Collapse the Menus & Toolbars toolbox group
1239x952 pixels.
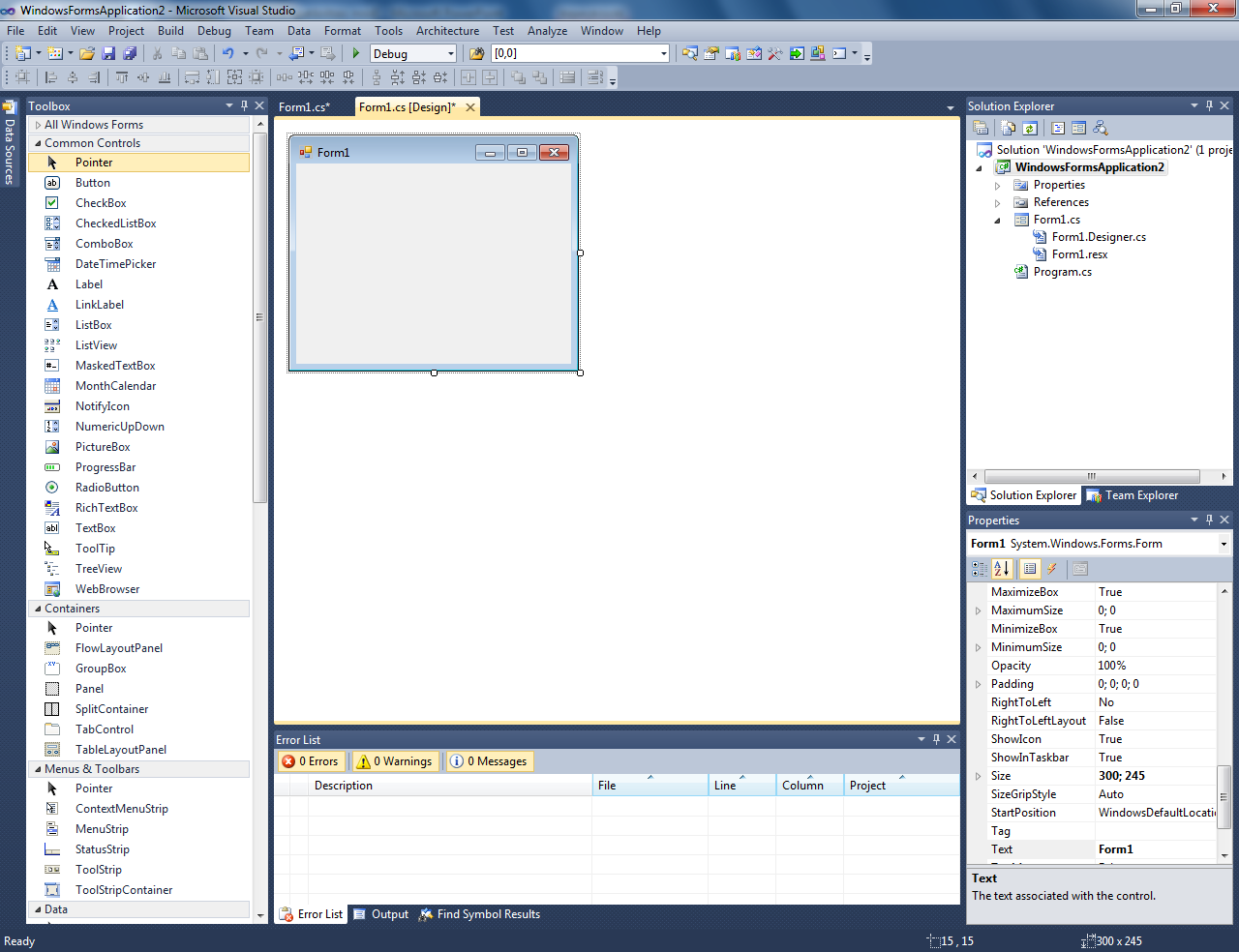pos(38,769)
